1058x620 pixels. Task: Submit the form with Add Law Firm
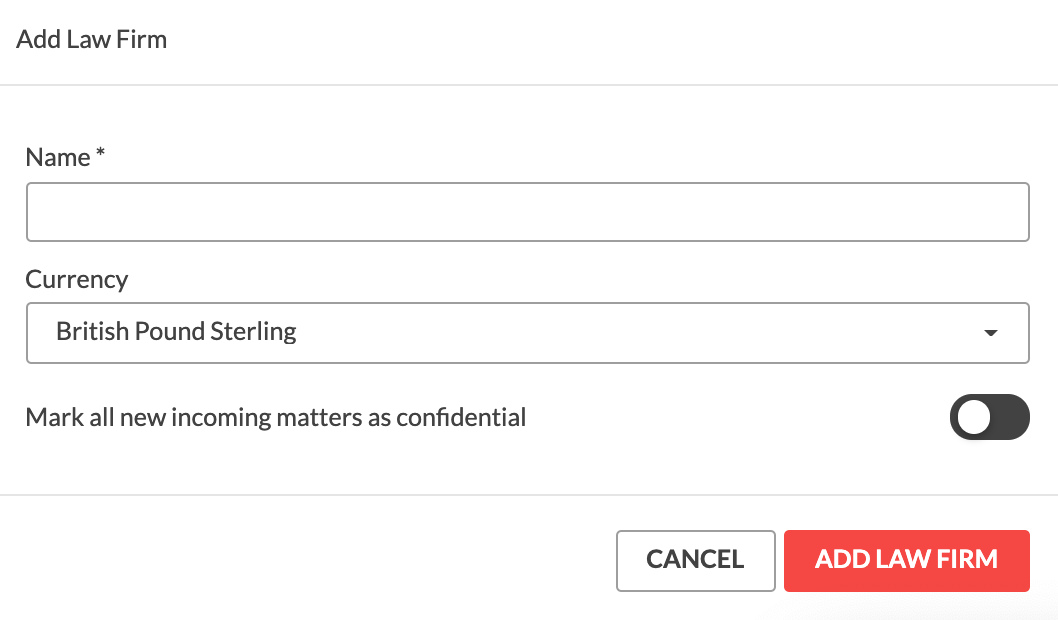pos(907,561)
